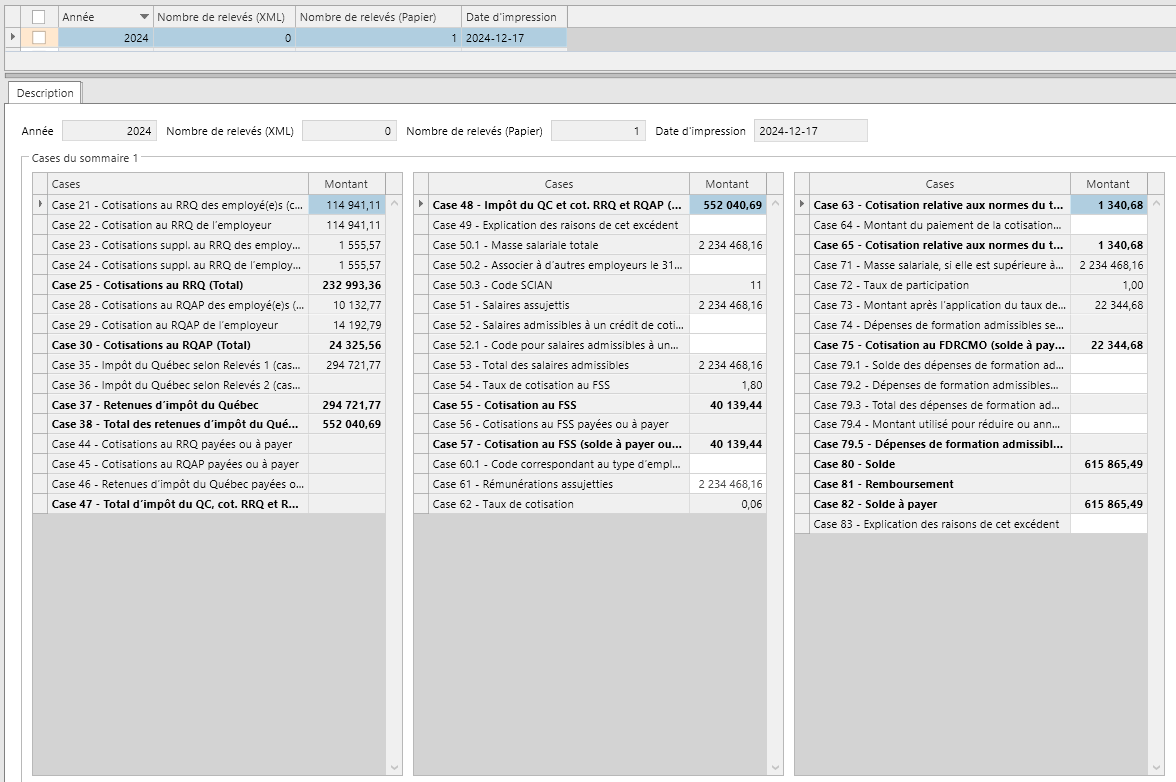Click the rate 1,80 for Case 54
The height and width of the screenshot is (782, 1176).
click(x=728, y=385)
